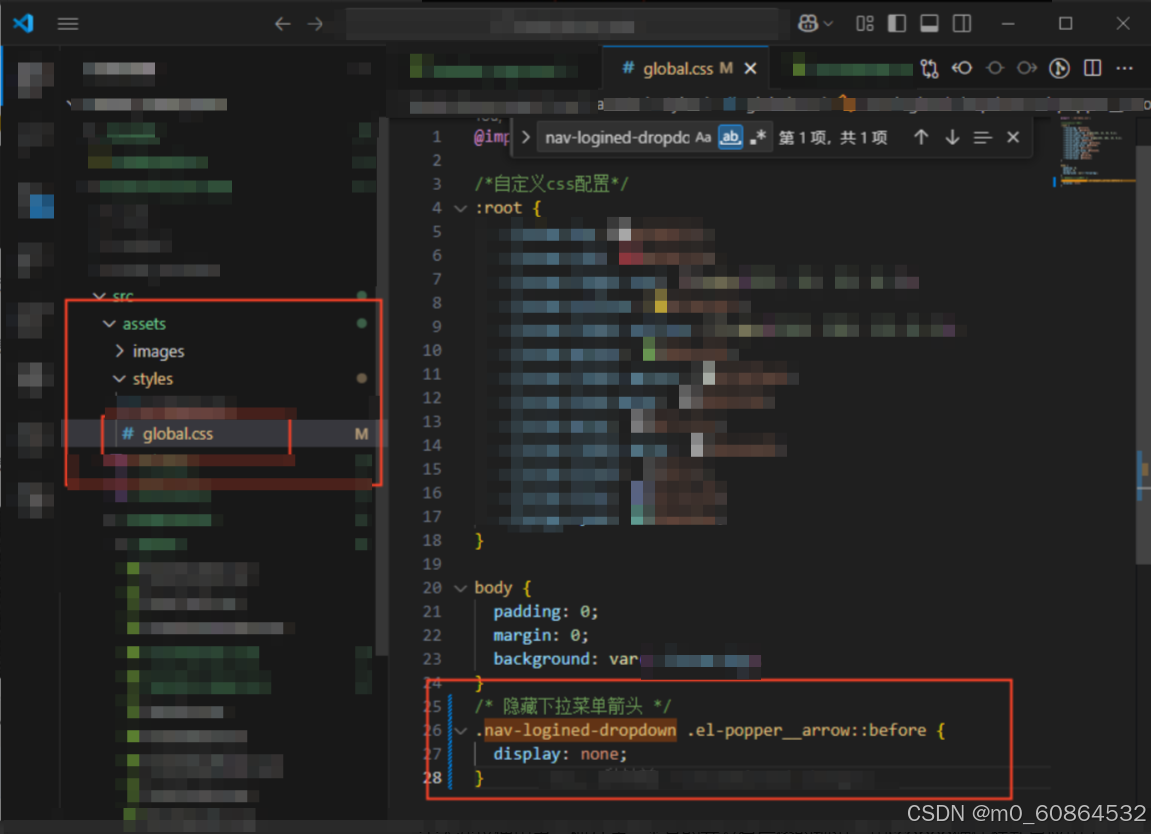Select the assets folder label
Image resolution: width=1151 pixels, height=834 pixels.
(x=144, y=324)
